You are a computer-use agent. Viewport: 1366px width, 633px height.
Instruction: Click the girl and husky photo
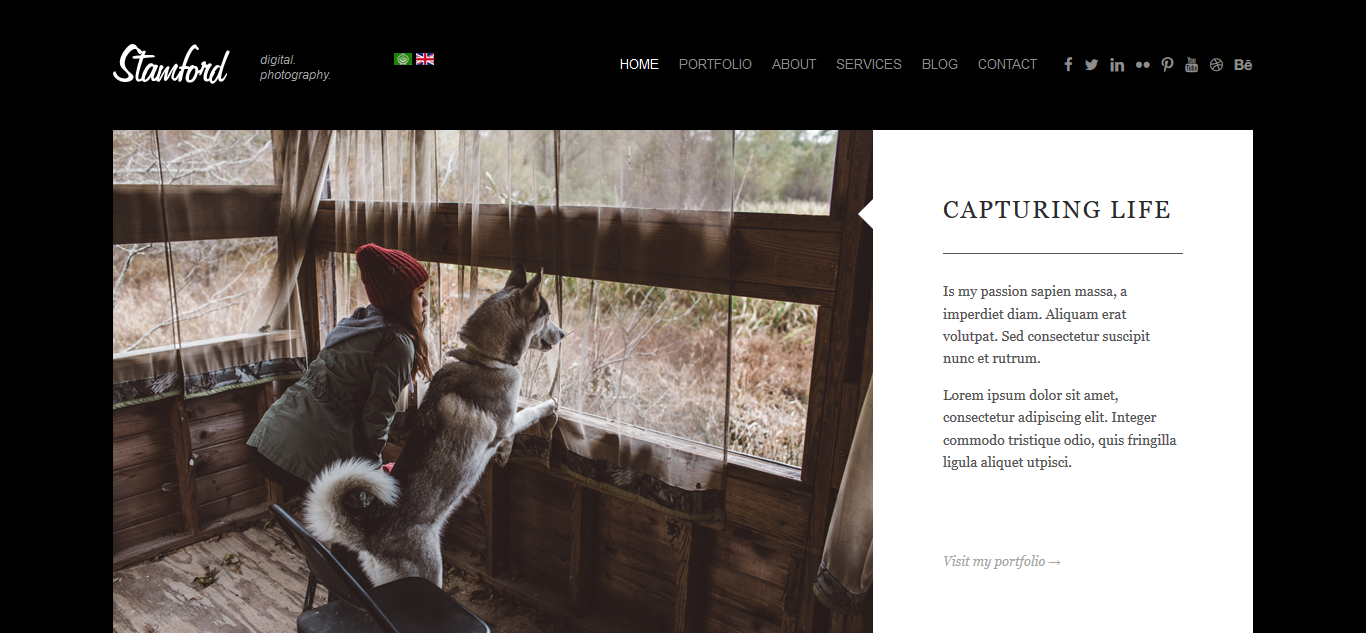click(493, 381)
